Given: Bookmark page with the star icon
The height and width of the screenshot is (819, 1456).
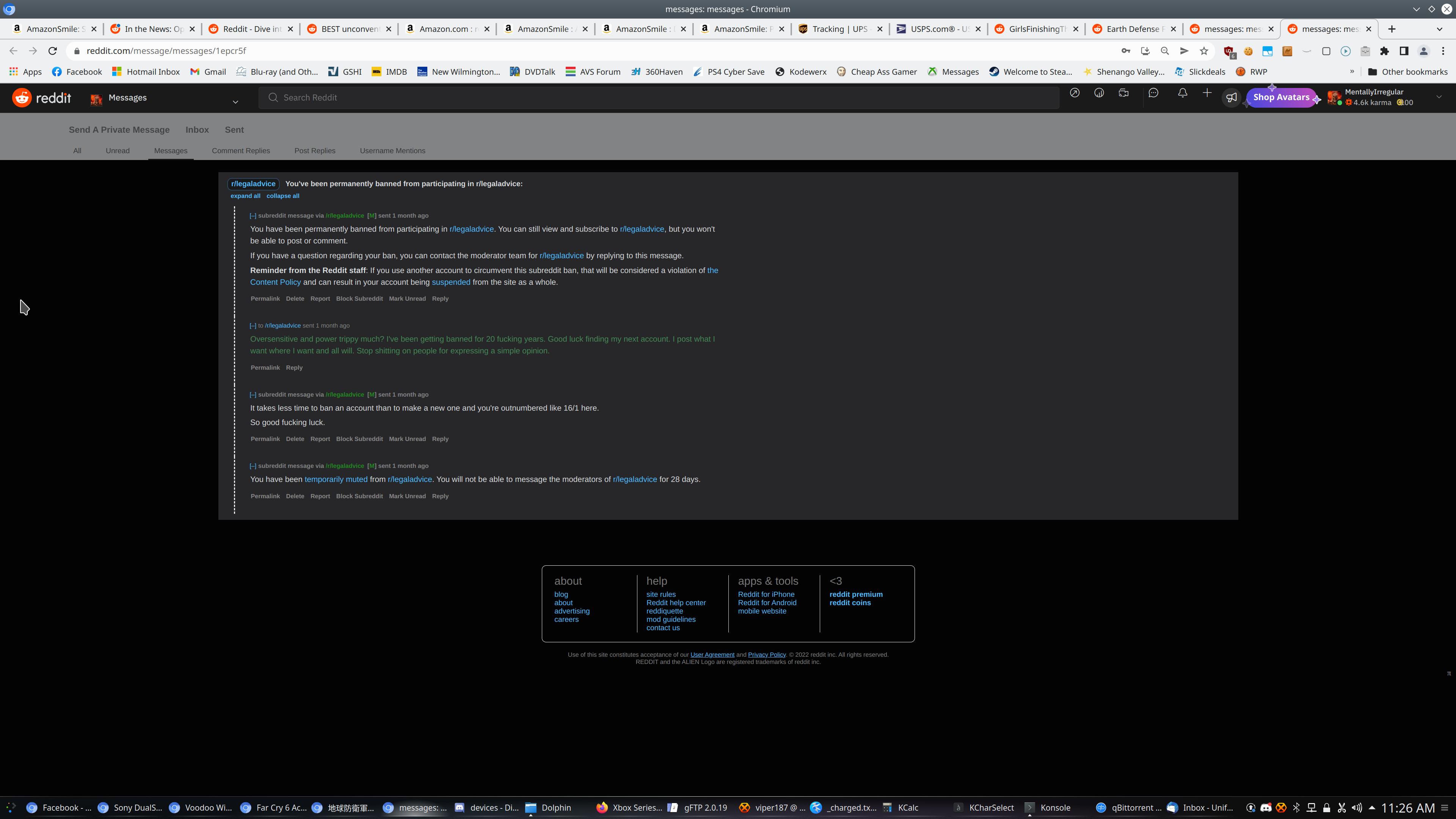Looking at the screenshot, I should [x=1204, y=51].
